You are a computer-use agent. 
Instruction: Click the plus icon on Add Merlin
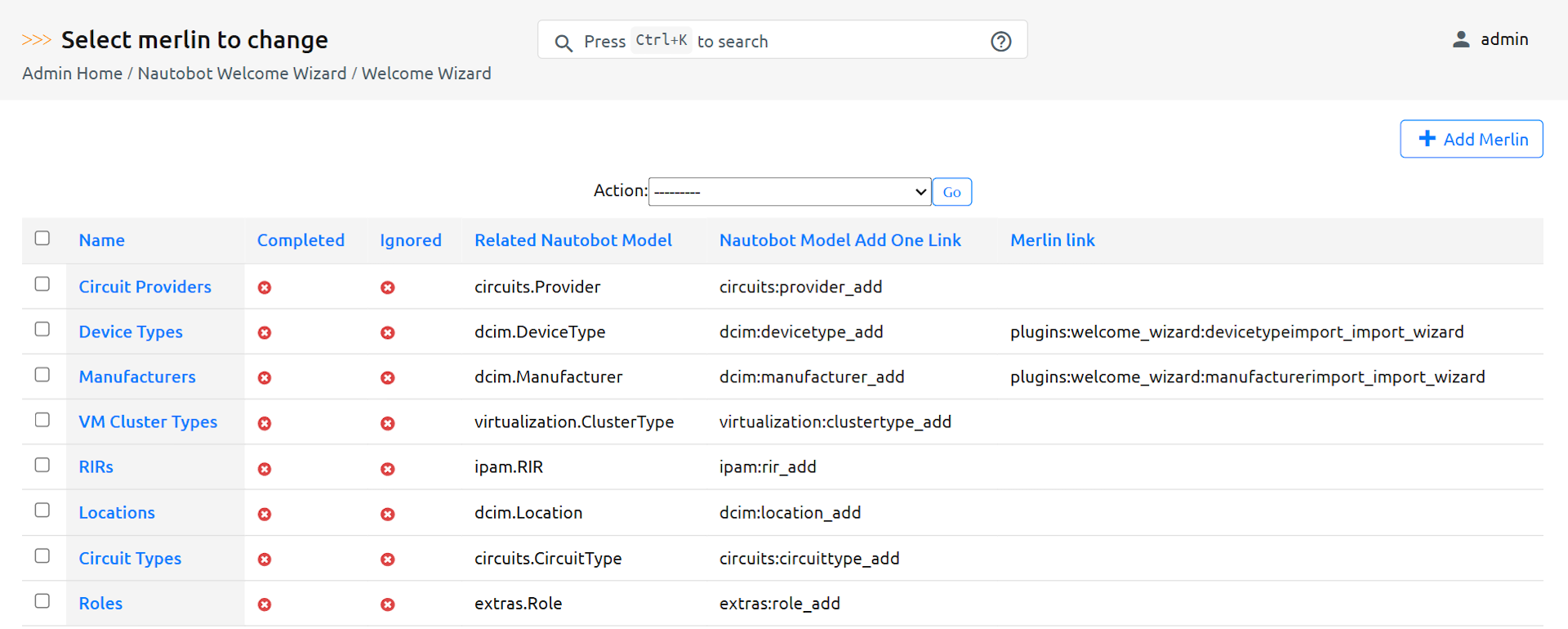[x=1427, y=139]
